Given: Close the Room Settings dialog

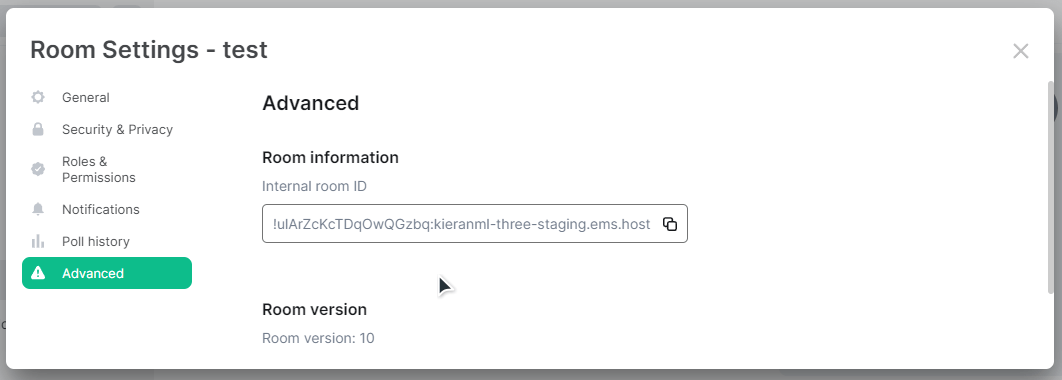Looking at the screenshot, I should click(x=1021, y=51).
